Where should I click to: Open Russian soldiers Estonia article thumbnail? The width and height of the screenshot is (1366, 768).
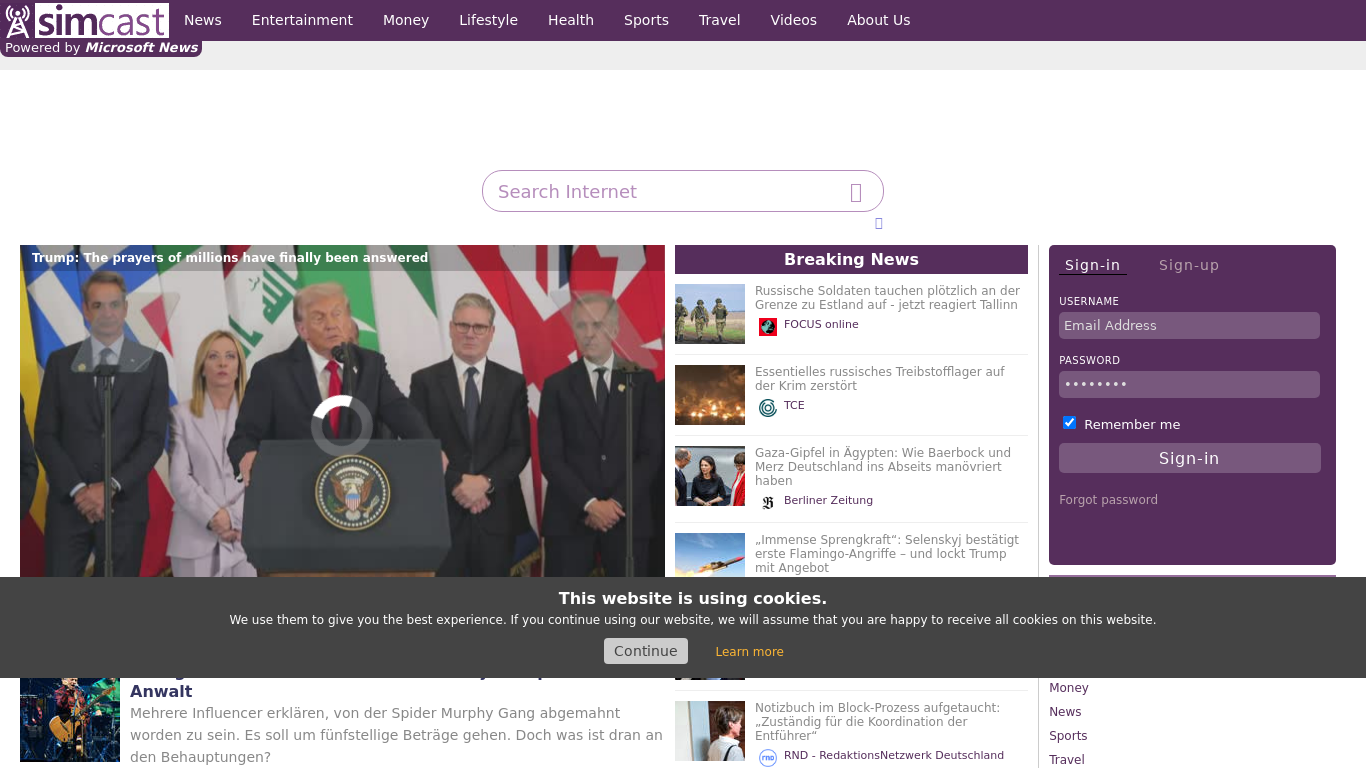(710, 314)
